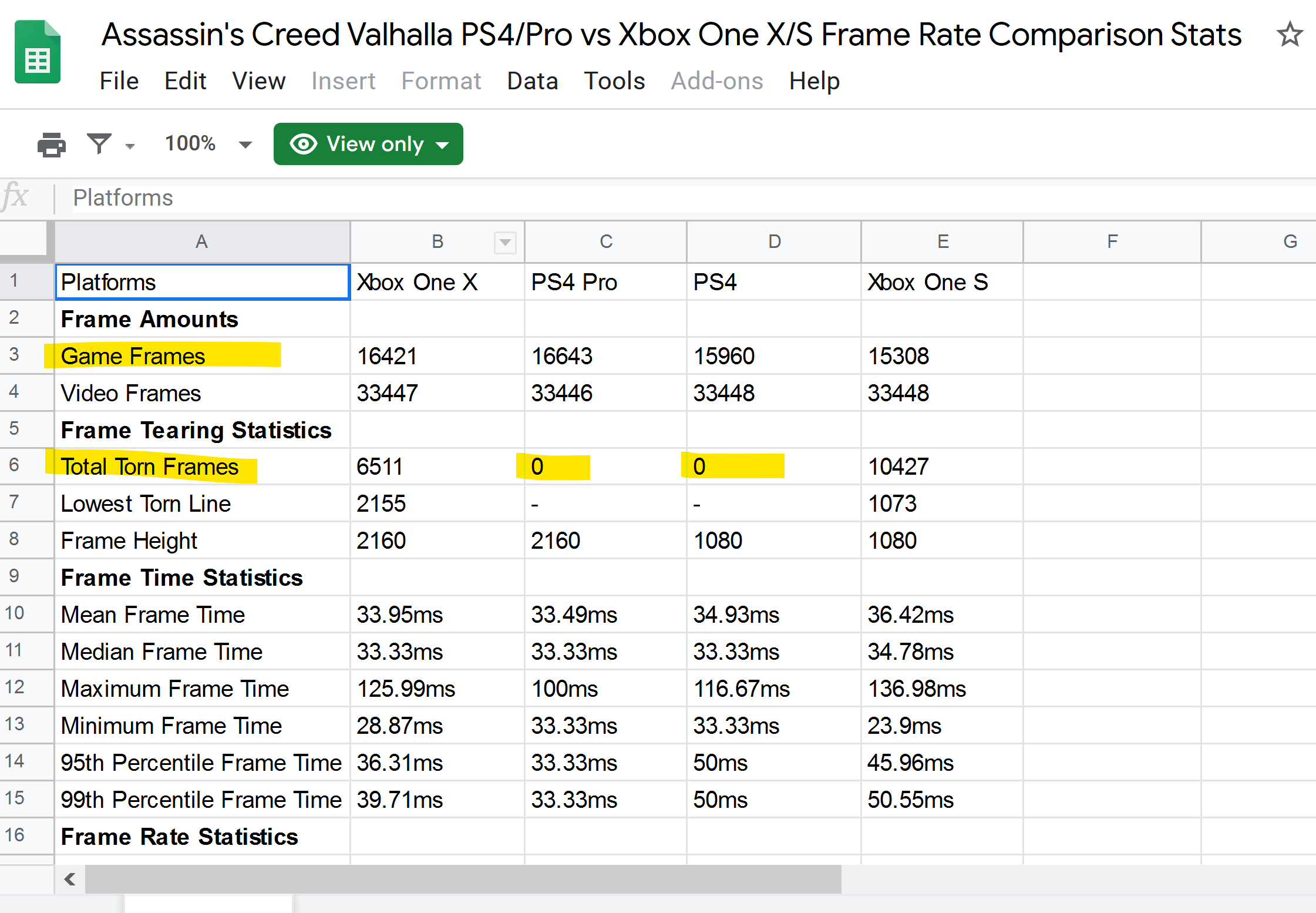Select the Frame Rate Statistics cell

[202, 837]
